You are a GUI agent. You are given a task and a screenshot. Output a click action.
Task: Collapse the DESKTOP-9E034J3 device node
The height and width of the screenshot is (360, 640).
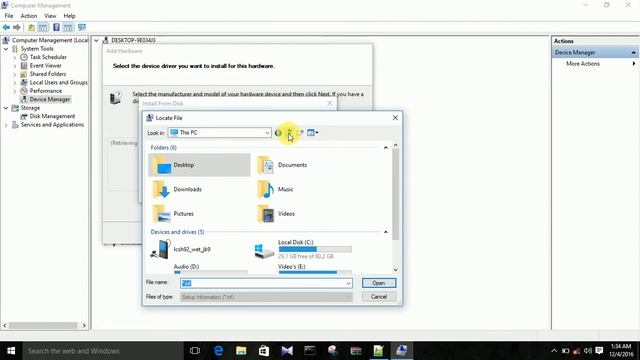(x=96, y=40)
